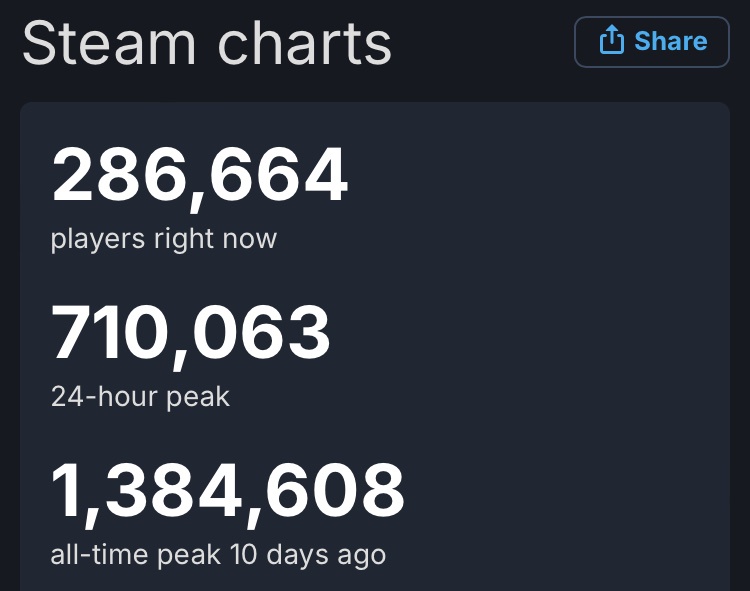This screenshot has height=591, width=750.
Task: Click the 286,664 current players number
Action: point(199,176)
